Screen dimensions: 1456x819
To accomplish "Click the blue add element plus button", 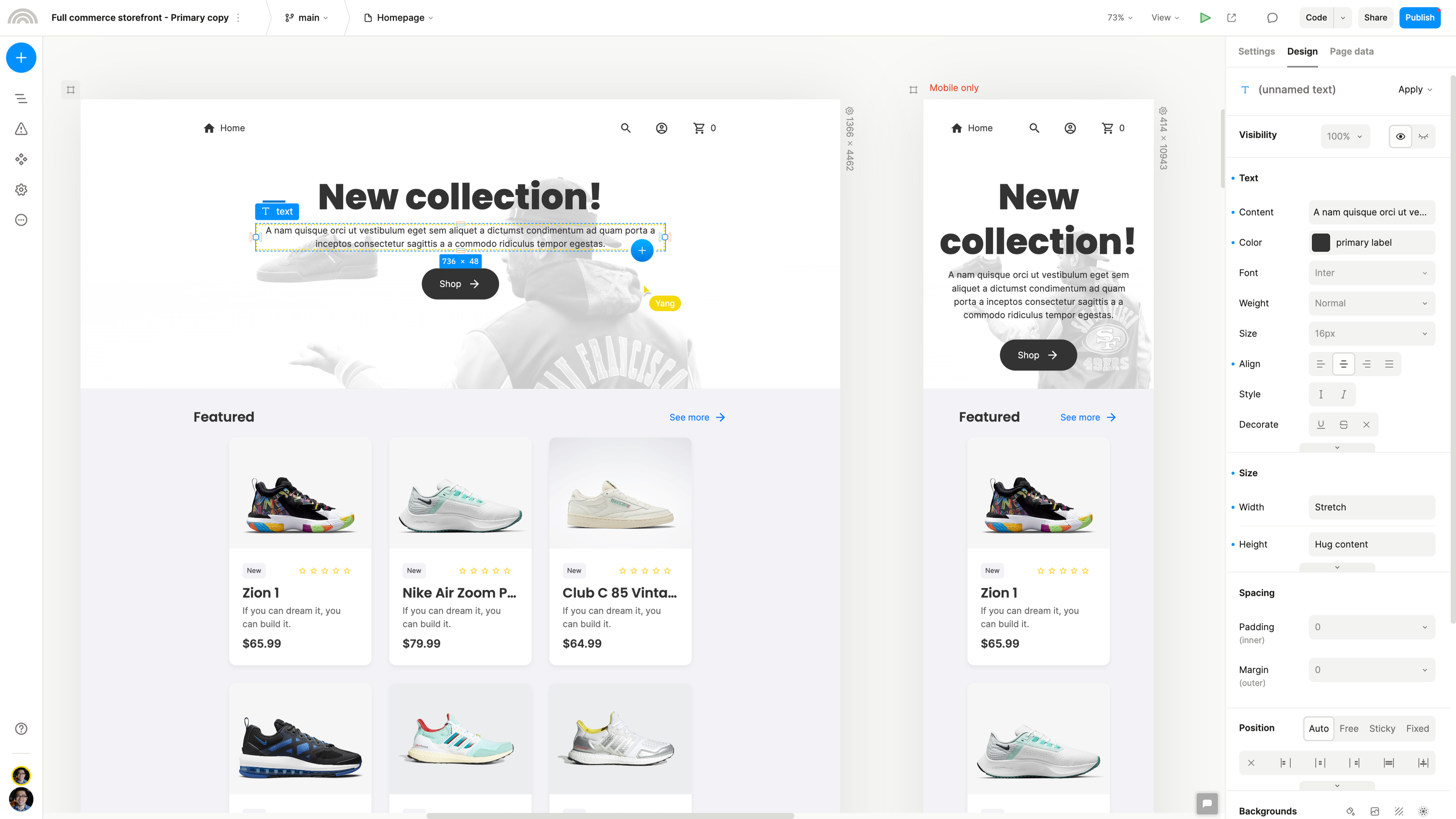I will 21,58.
